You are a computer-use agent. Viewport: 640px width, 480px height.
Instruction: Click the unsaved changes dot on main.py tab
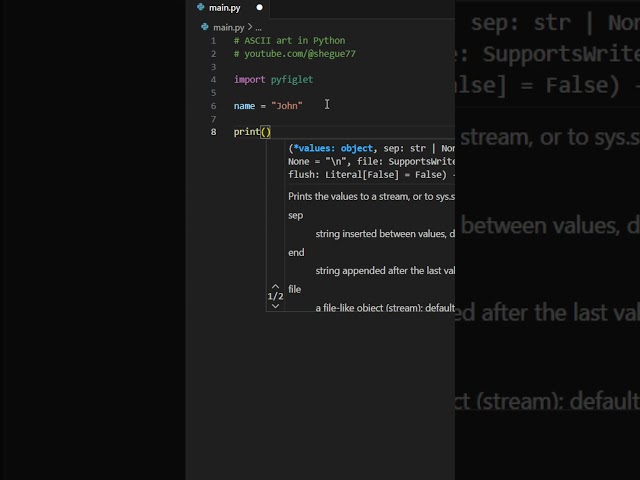click(259, 7)
